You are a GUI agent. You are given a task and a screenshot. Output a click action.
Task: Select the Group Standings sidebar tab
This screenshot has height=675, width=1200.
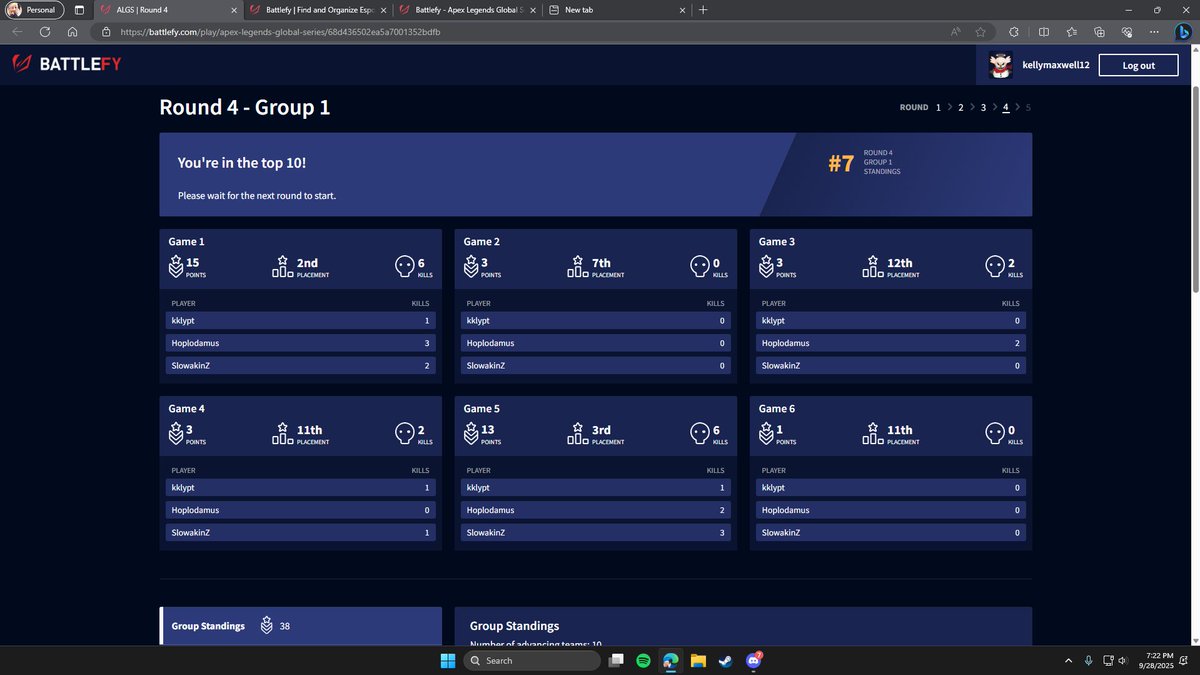(x=301, y=626)
